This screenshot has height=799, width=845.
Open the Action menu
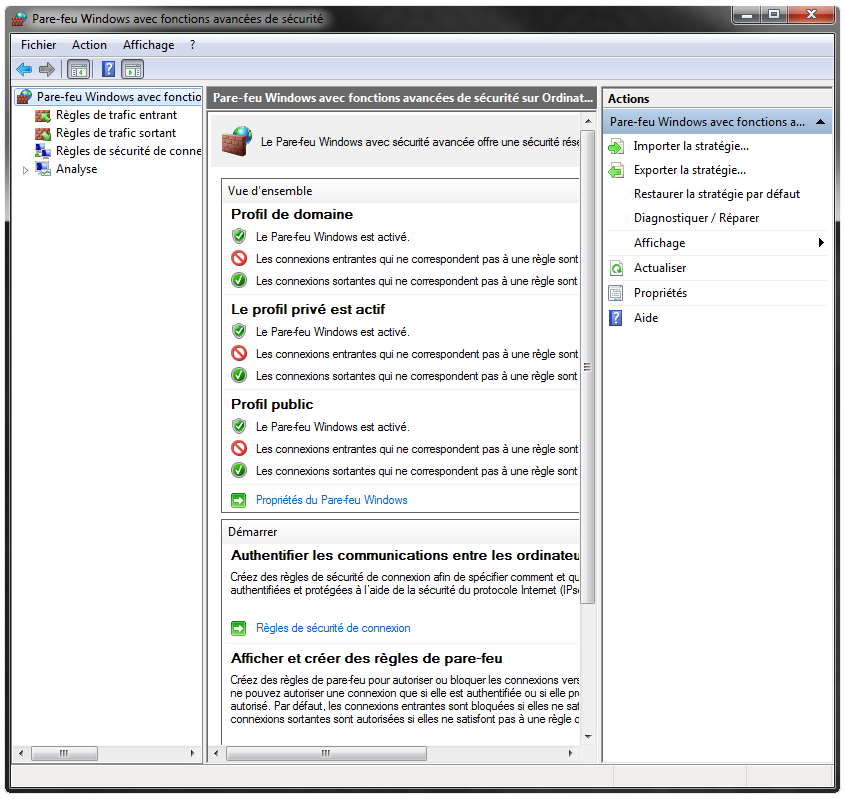click(89, 45)
